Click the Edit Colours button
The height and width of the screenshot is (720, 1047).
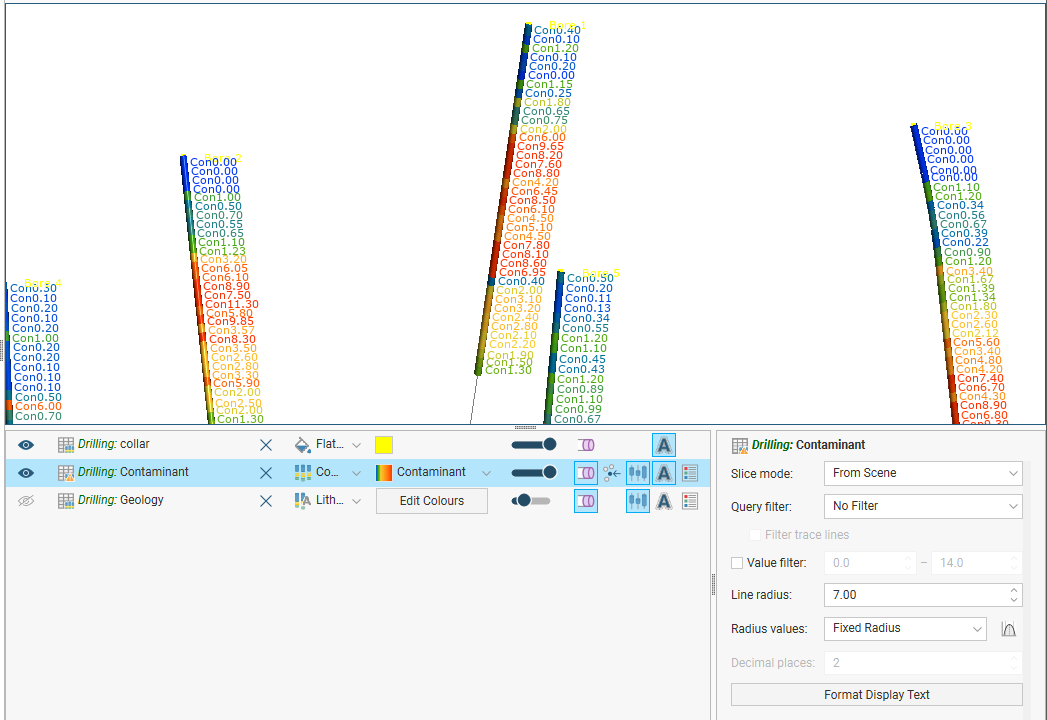click(x=431, y=501)
